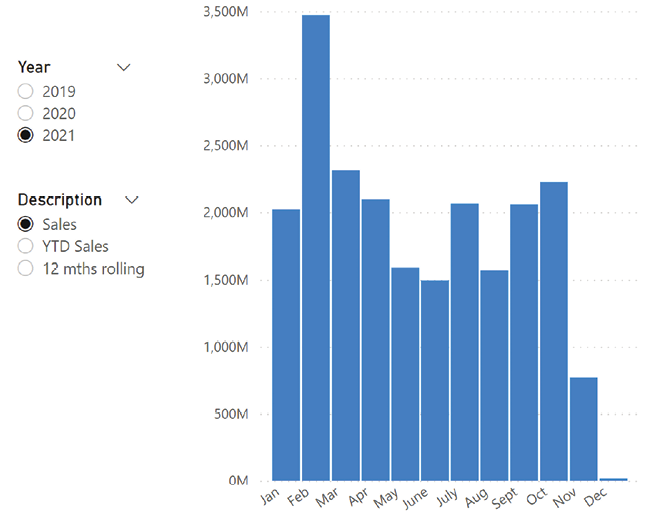Select the July sales bar
The width and height of the screenshot is (659, 516).
pyautogui.click(x=464, y=342)
